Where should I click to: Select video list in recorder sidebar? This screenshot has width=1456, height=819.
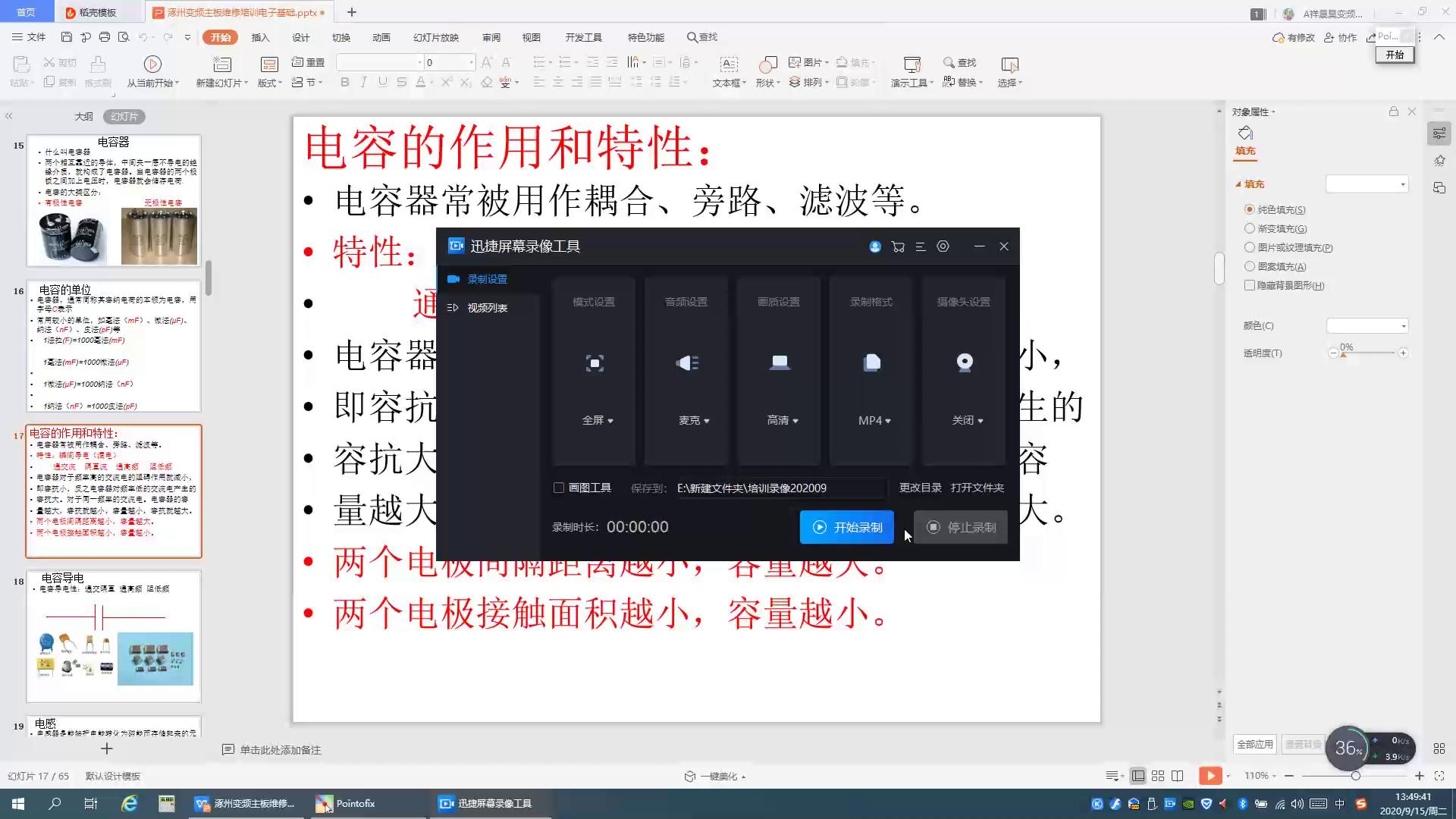tap(488, 308)
